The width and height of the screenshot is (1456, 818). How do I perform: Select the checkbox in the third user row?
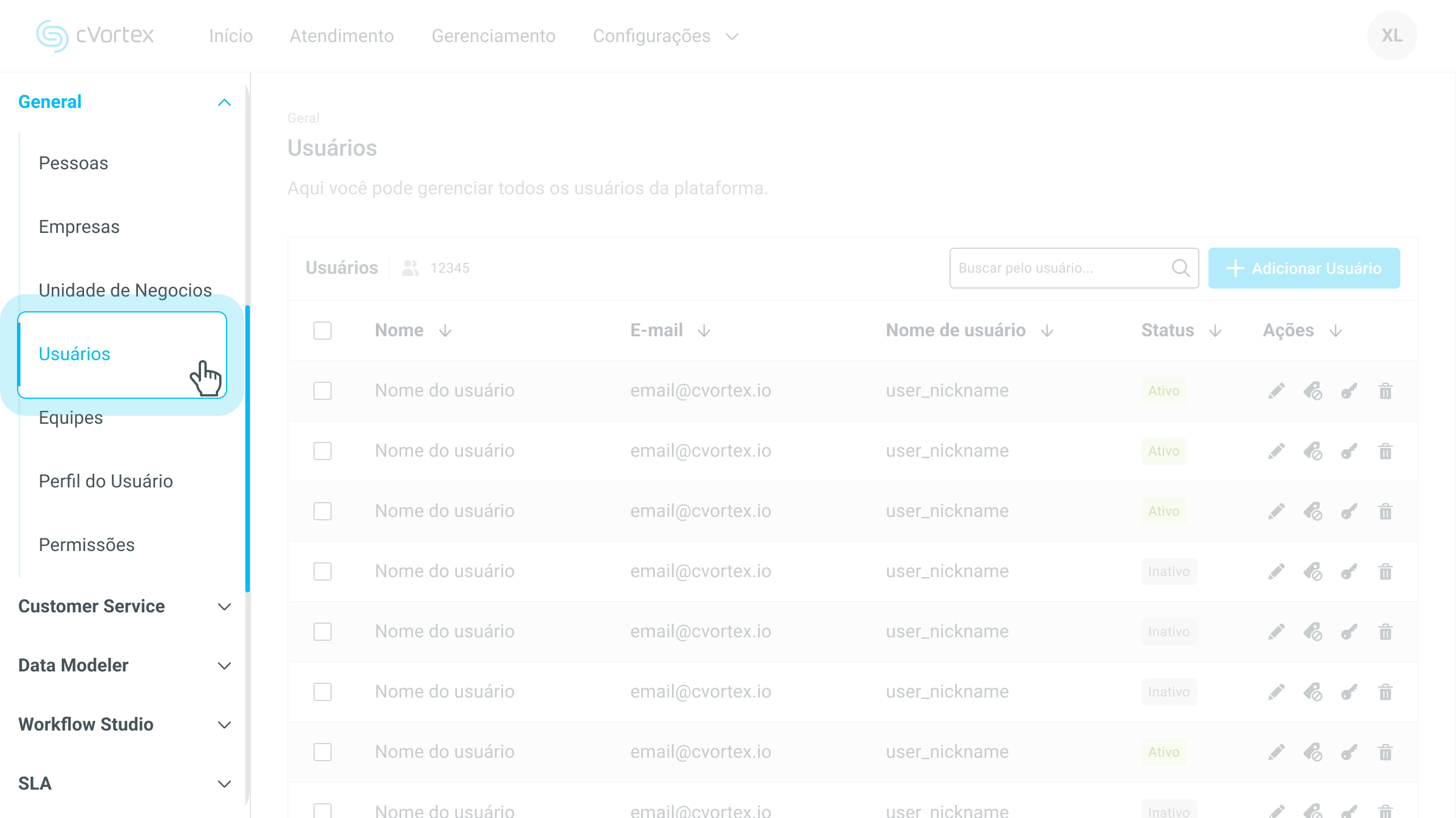pyautogui.click(x=323, y=511)
